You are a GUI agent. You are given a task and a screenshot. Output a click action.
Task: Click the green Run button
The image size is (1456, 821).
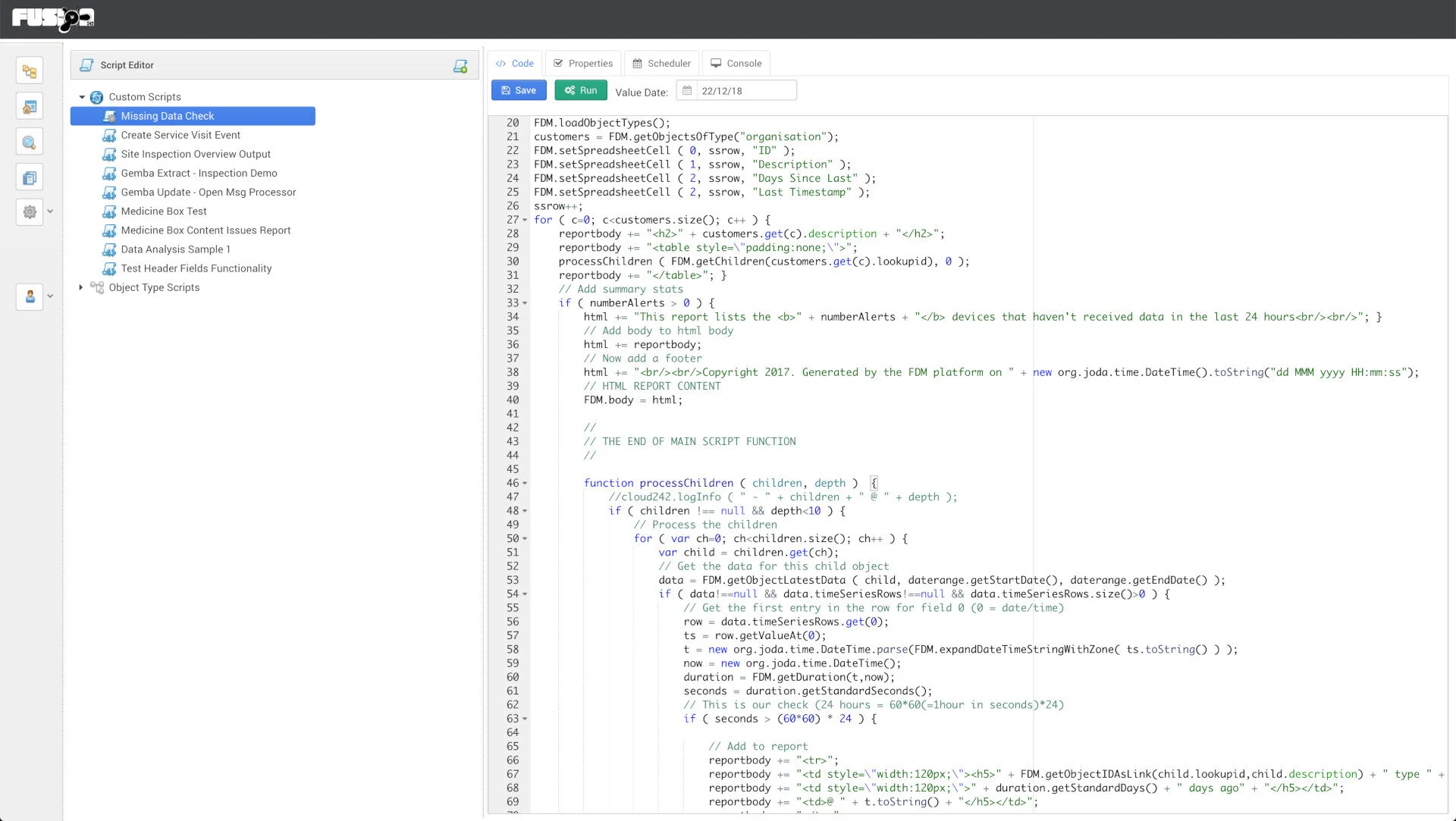click(x=581, y=90)
